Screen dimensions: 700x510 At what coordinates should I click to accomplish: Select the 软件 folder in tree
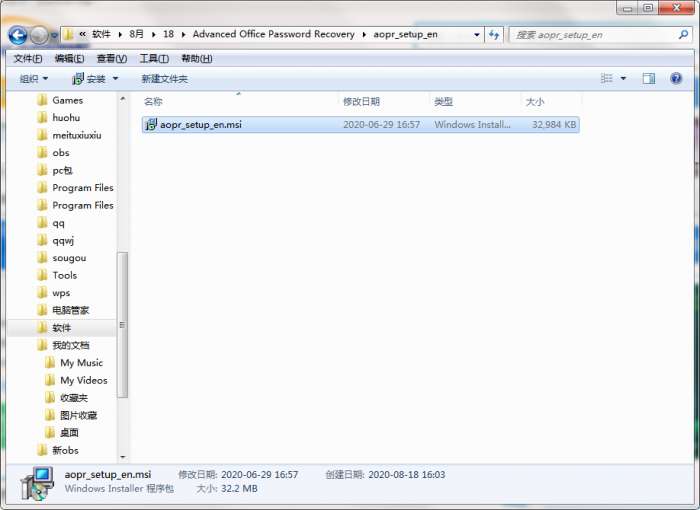click(x=62, y=328)
